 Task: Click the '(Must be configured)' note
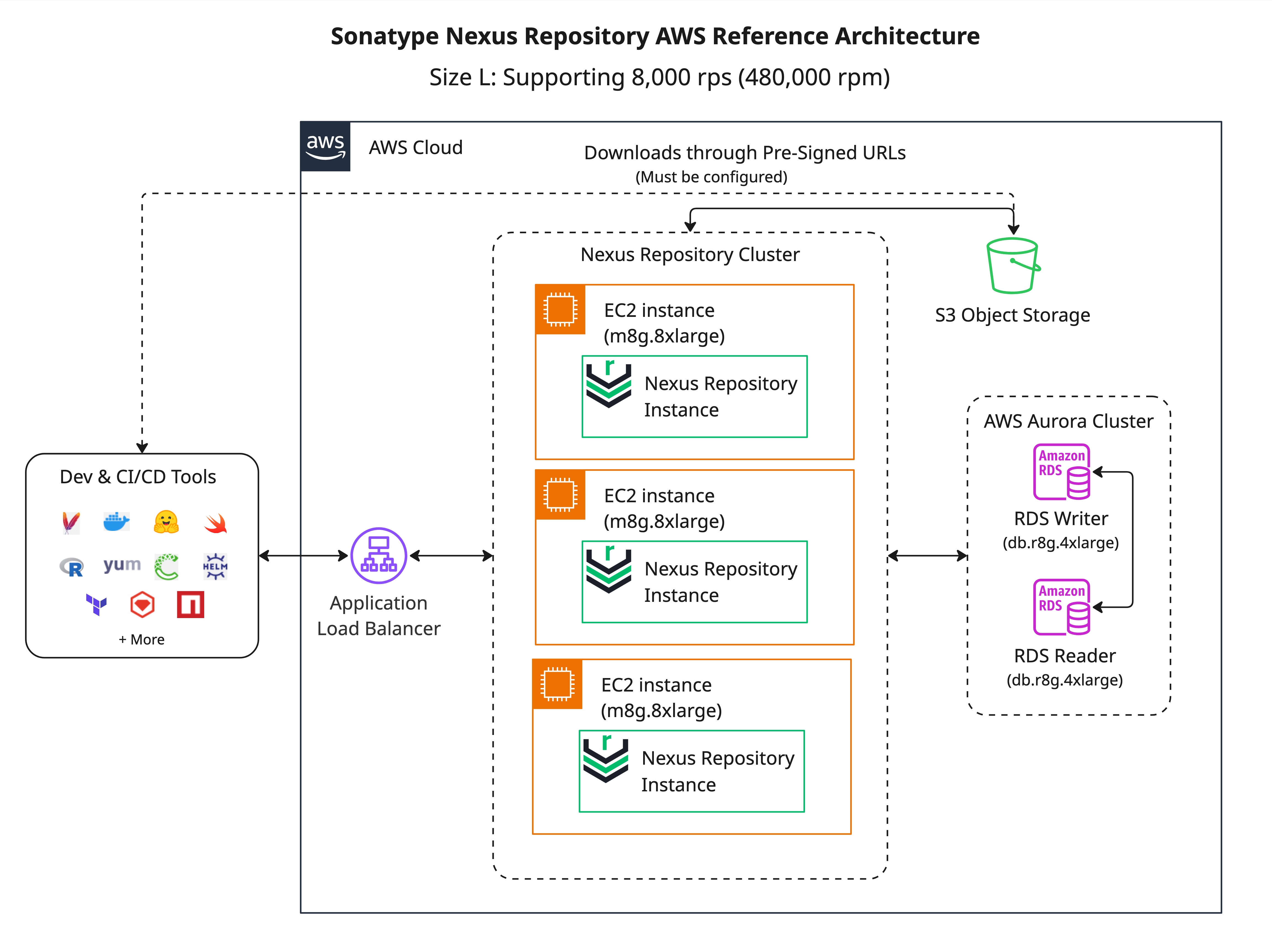coord(711,177)
